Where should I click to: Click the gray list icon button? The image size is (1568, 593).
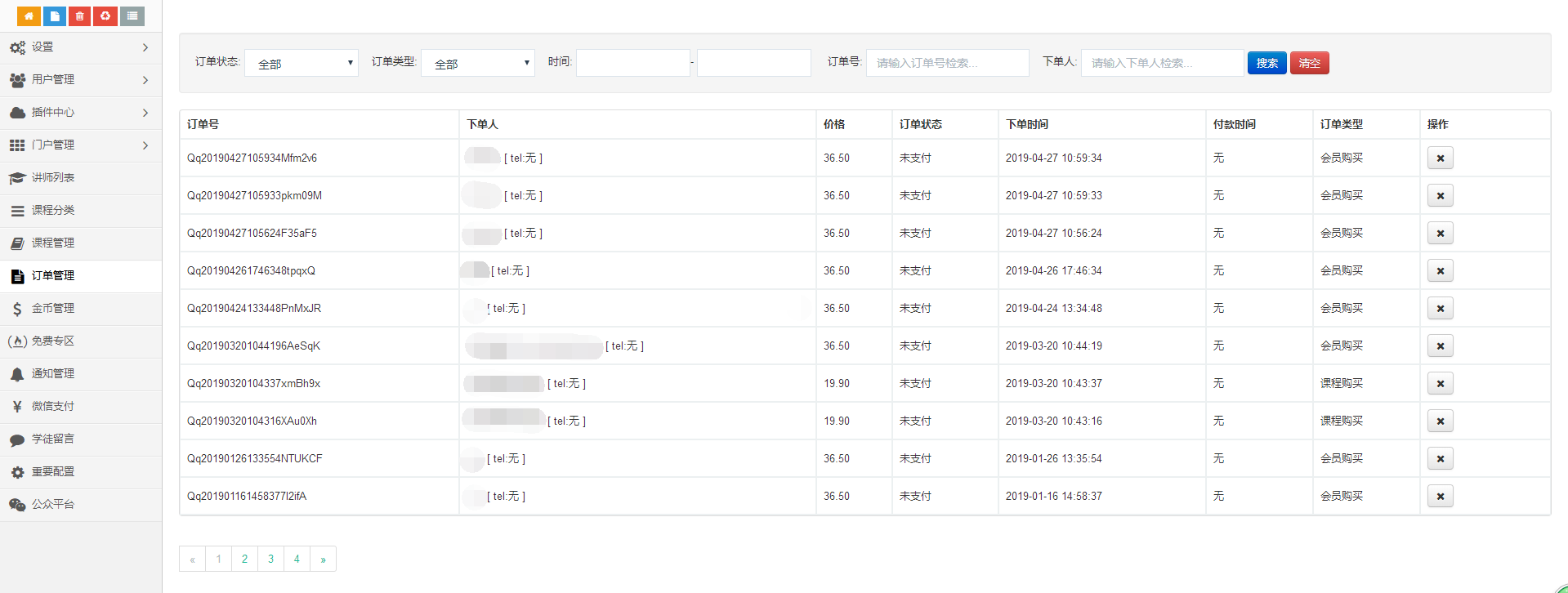tap(132, 16)
